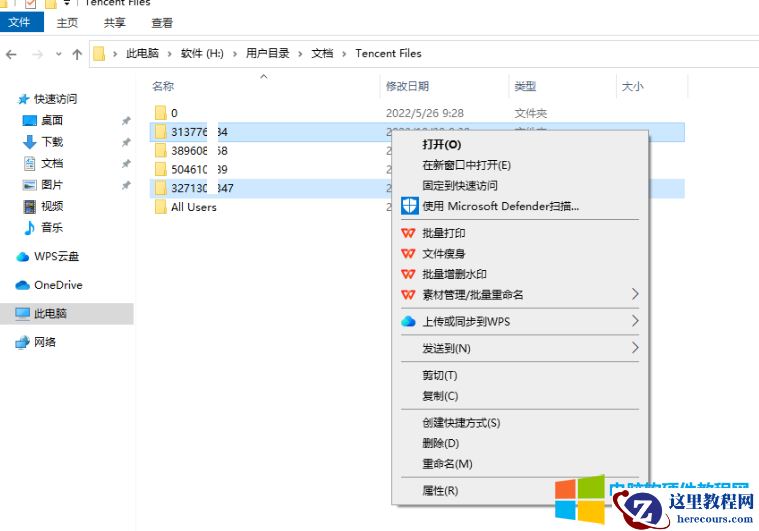
Task: Choose 删除(D) from context menu
Action: pyautogui.click(x=440, y=443)
